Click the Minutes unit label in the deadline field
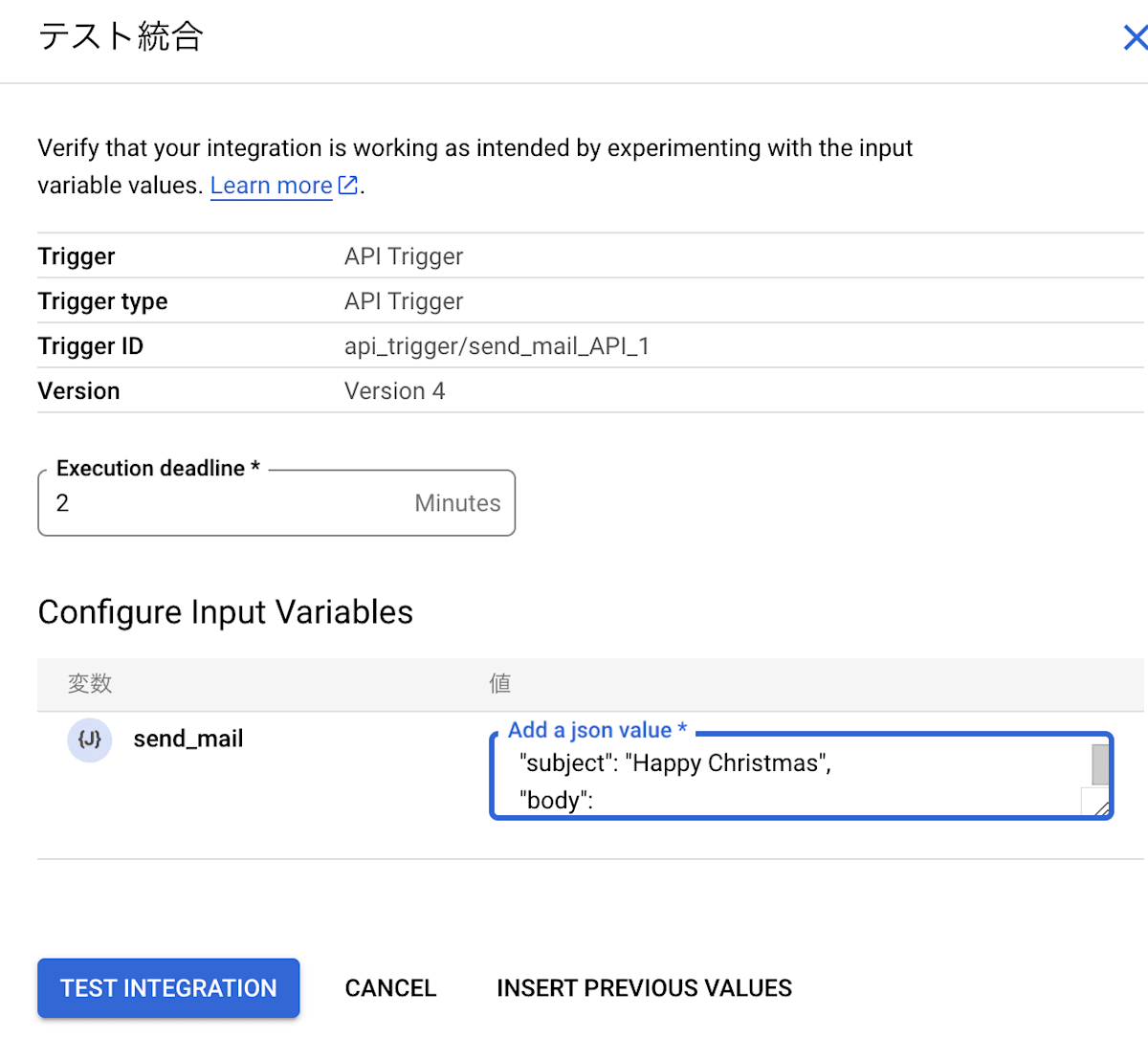1148x1060 pixels. [457, 503]
